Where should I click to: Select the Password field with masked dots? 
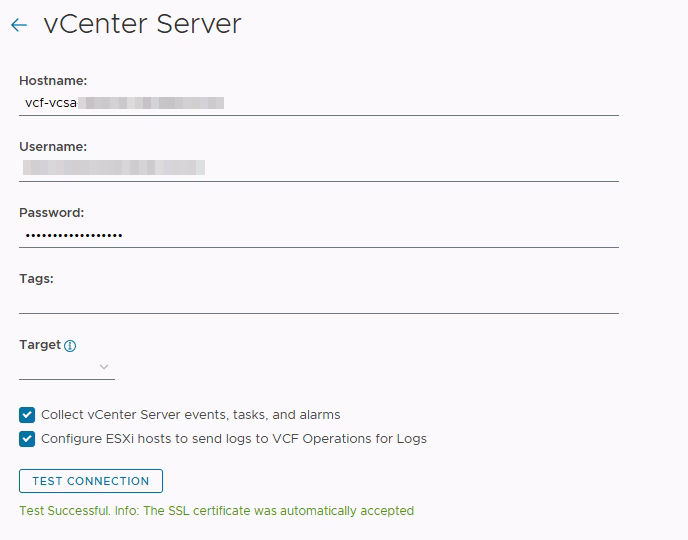tap(318, 234)
